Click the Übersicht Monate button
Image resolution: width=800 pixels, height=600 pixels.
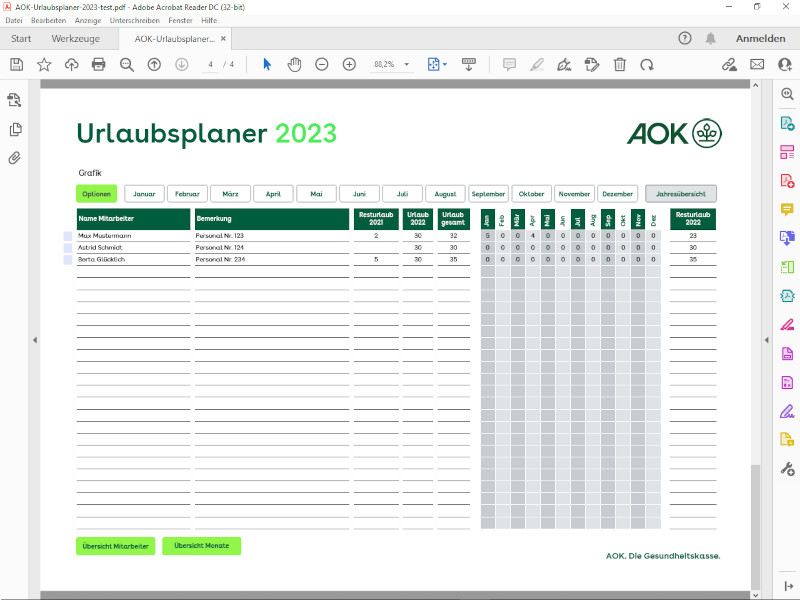tap(202, 546)
